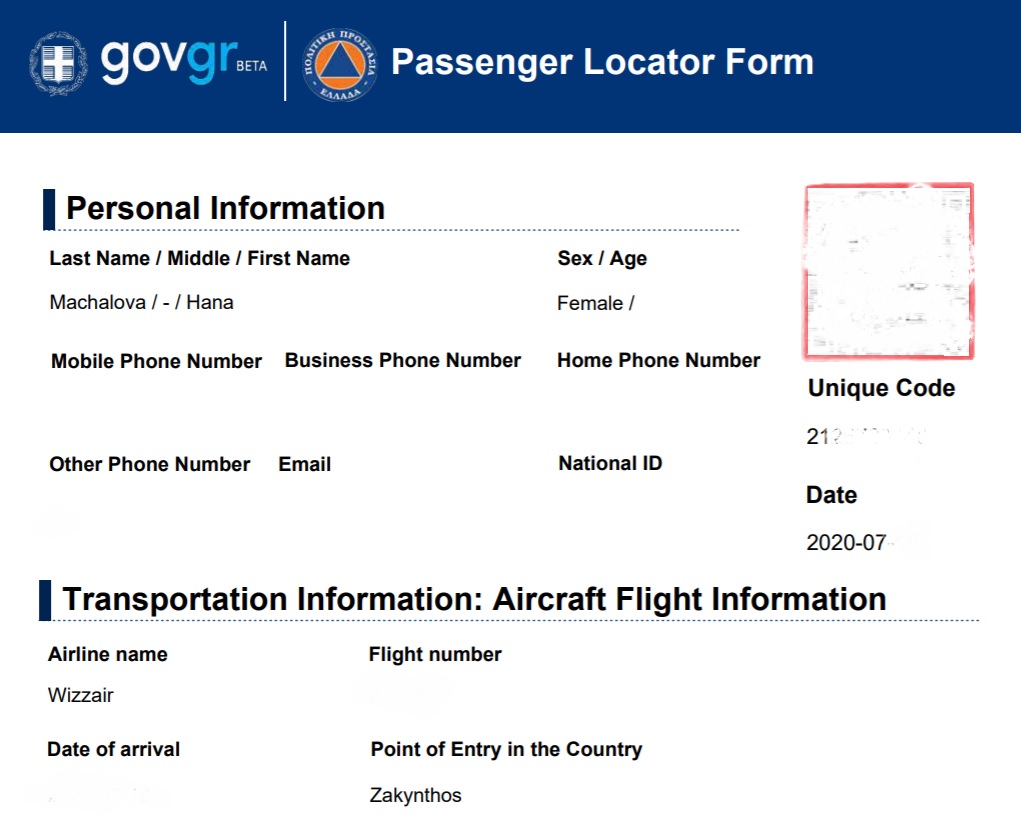Click the redacted QR code box
This screenshot has width=1021, height=819.
(889, 271)
